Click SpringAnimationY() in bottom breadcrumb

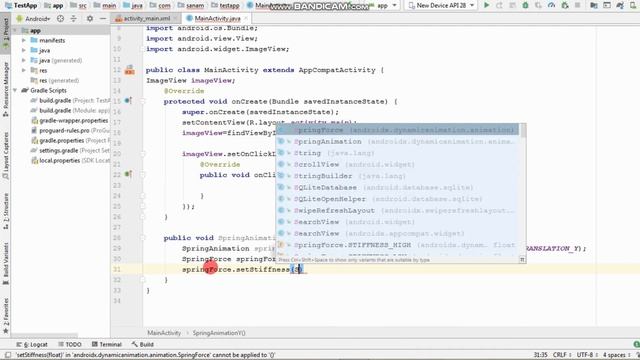pos(219,333)
